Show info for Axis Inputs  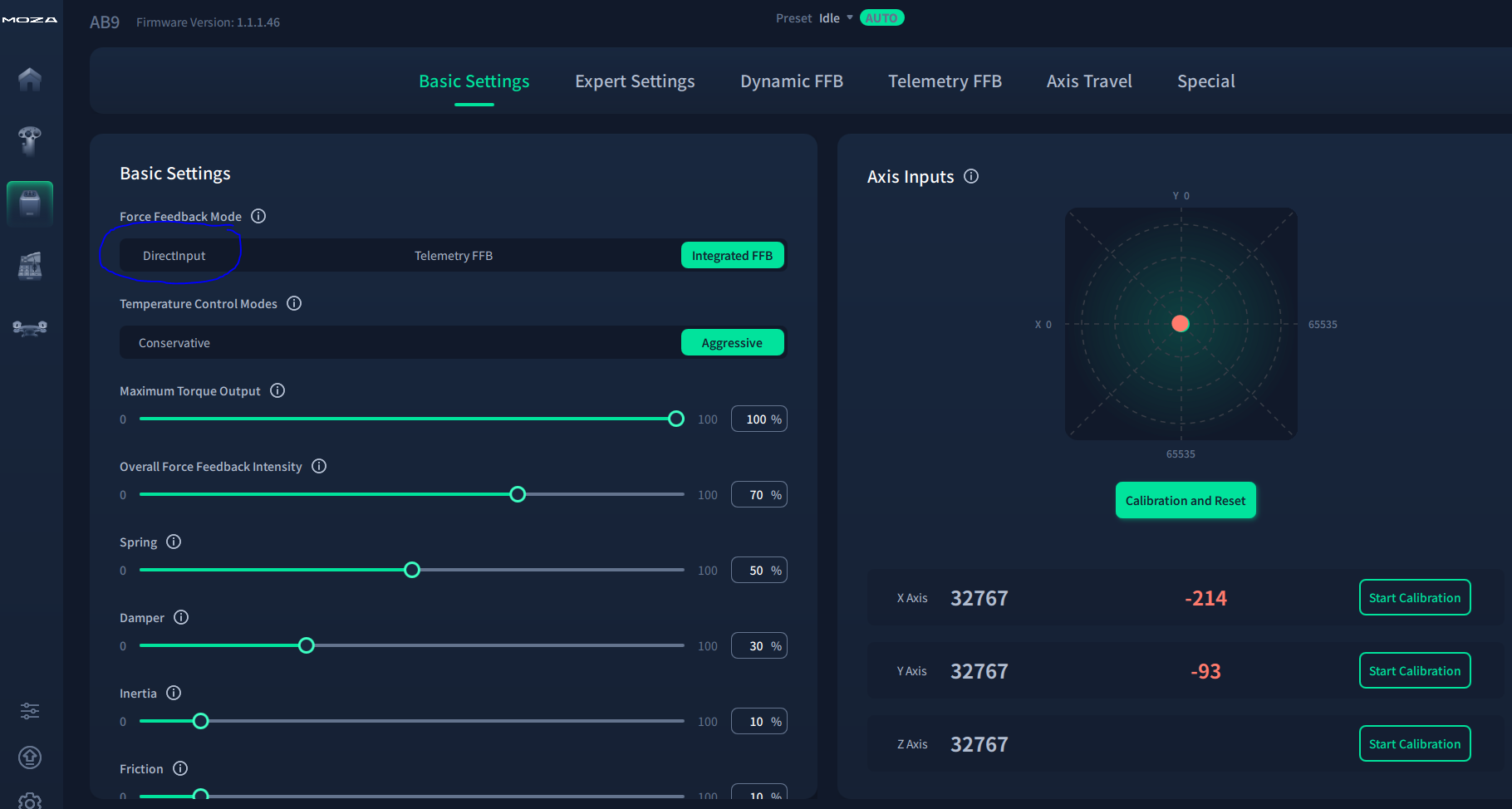point(971,176)
